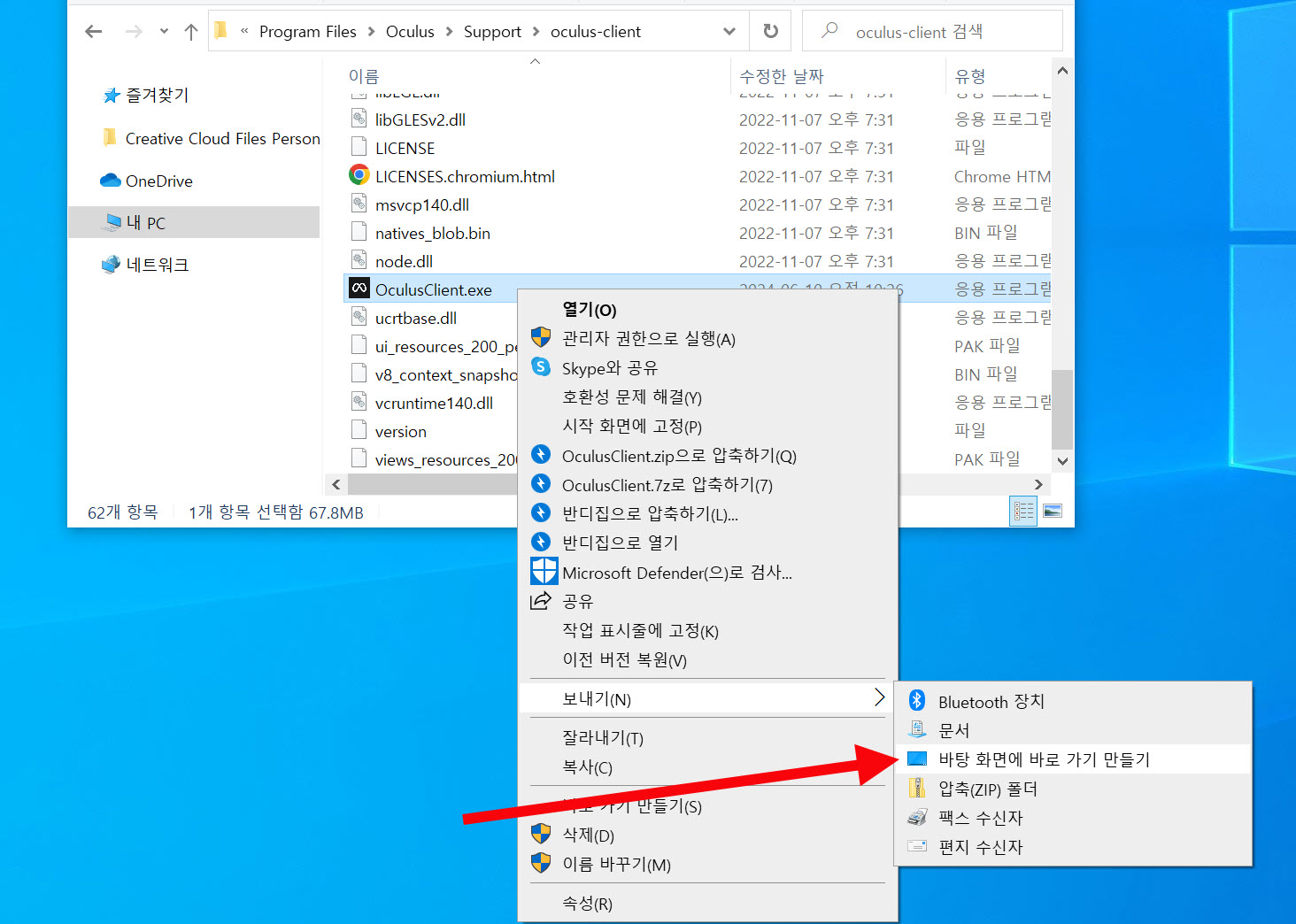Click 바탕 화면에 바로 가기 만들기
The width and height of the screenshot is (1296, 924).
click(x=1074, y=759)
